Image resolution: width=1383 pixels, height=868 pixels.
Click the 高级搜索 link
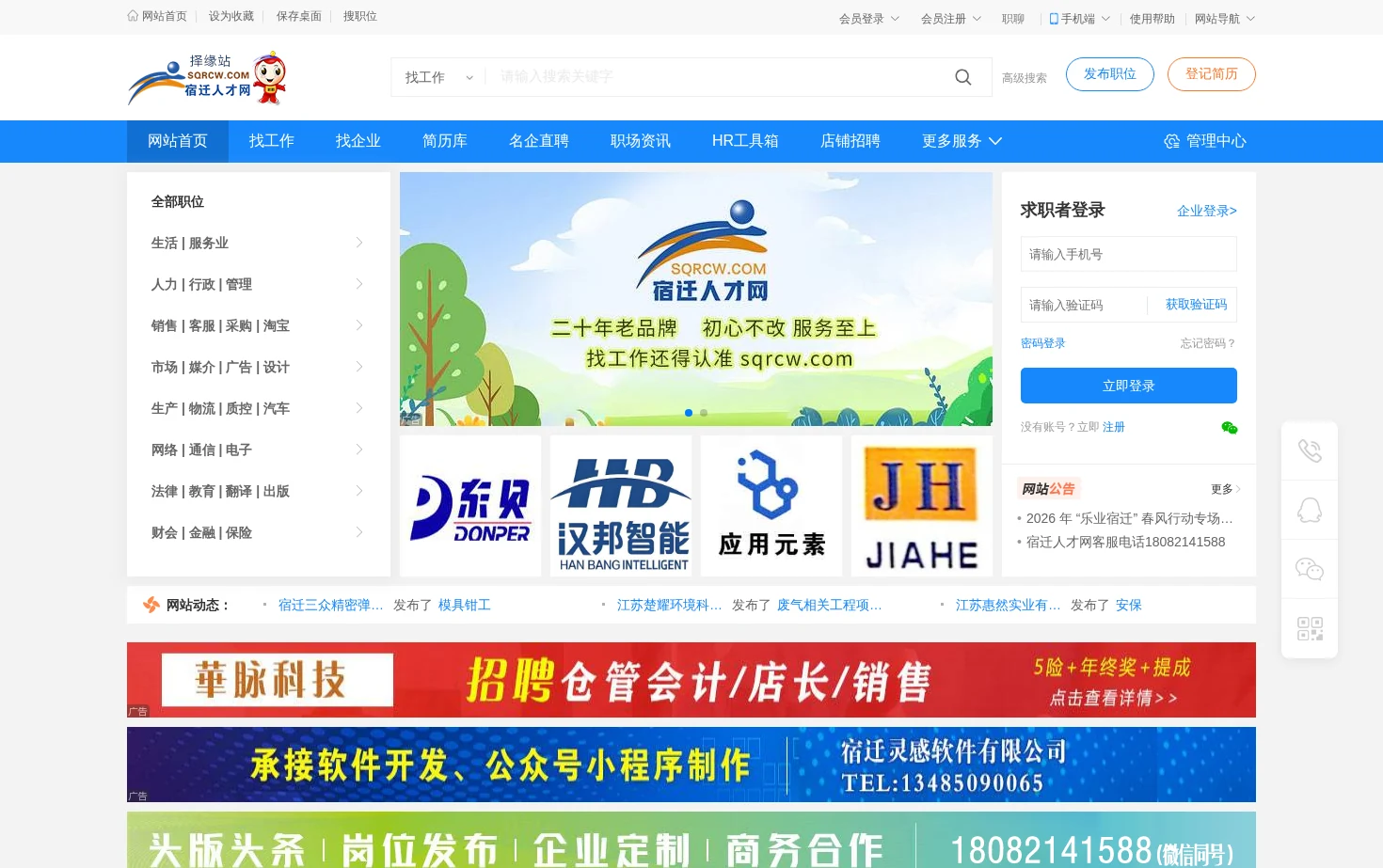click(x=1025, y=78)
